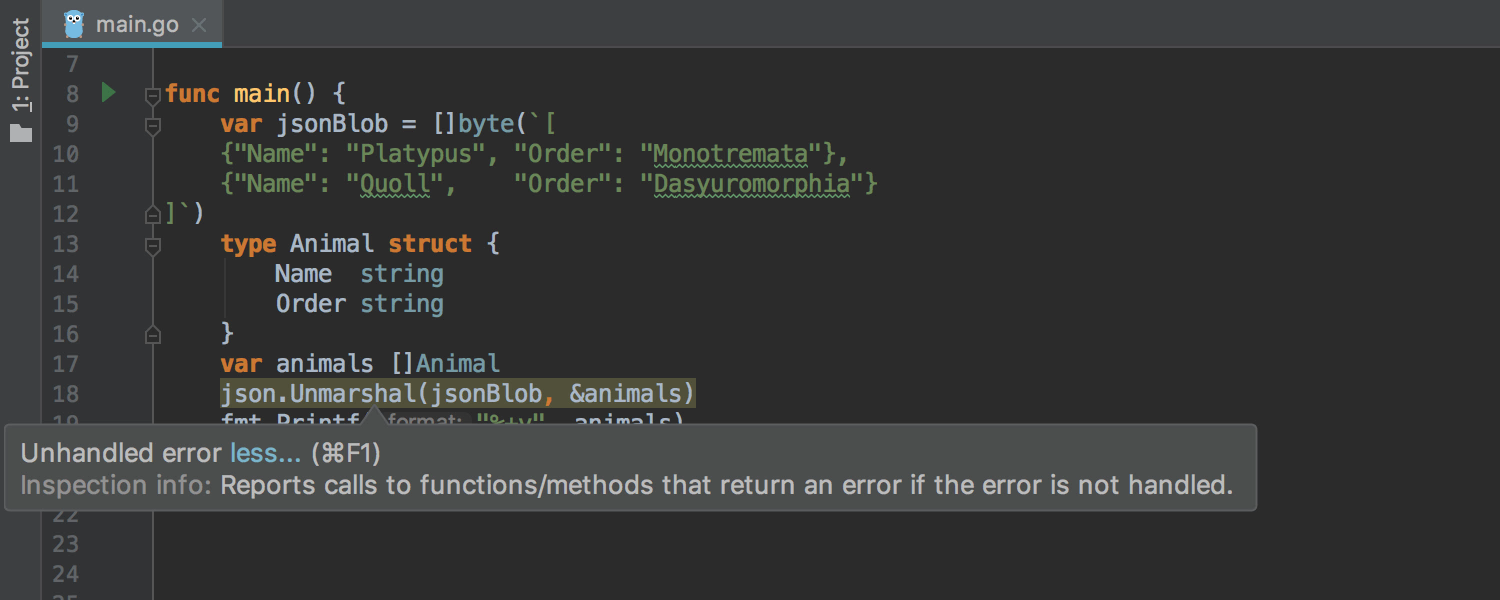
Task: Click the highlighted json.Unmarshal call
Action: click(457, 394)
